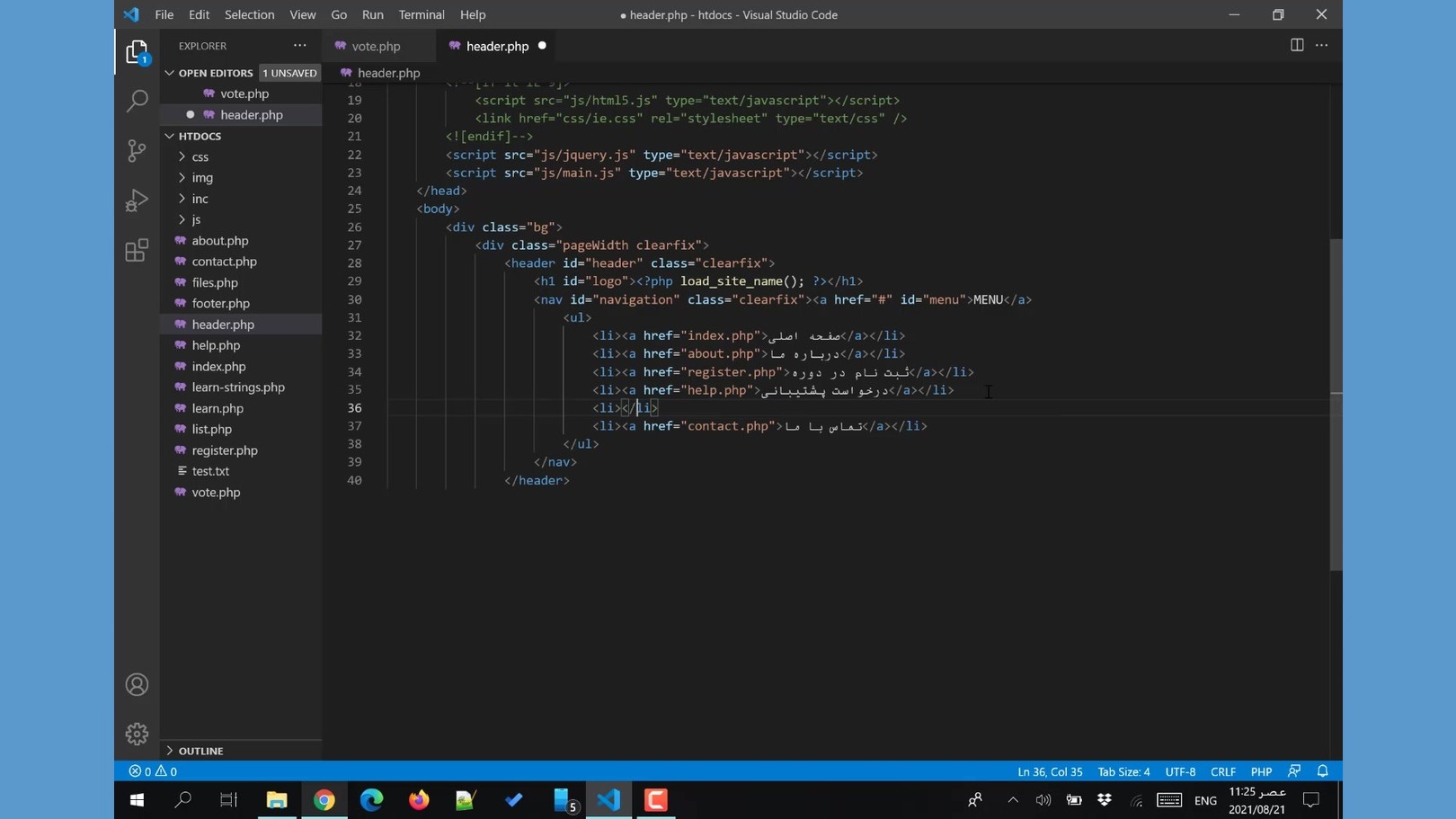This screenshot has width=1456, height=819.
Task: Open File Explorer from taskbar
Action: click(x=277, y=800)
